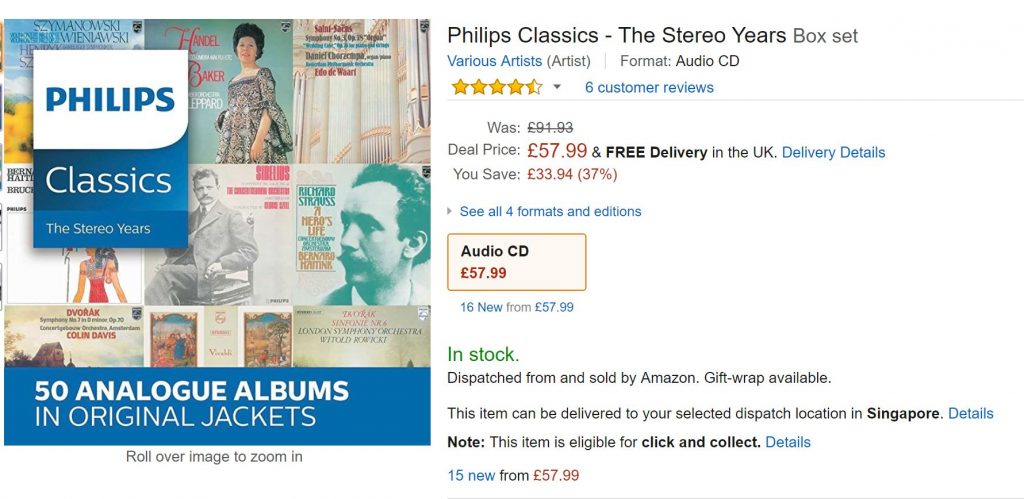This screenshot has width=1024, height=499.
Task: Expand See all 4 formats and editions
Action: (x=549, y=211)
